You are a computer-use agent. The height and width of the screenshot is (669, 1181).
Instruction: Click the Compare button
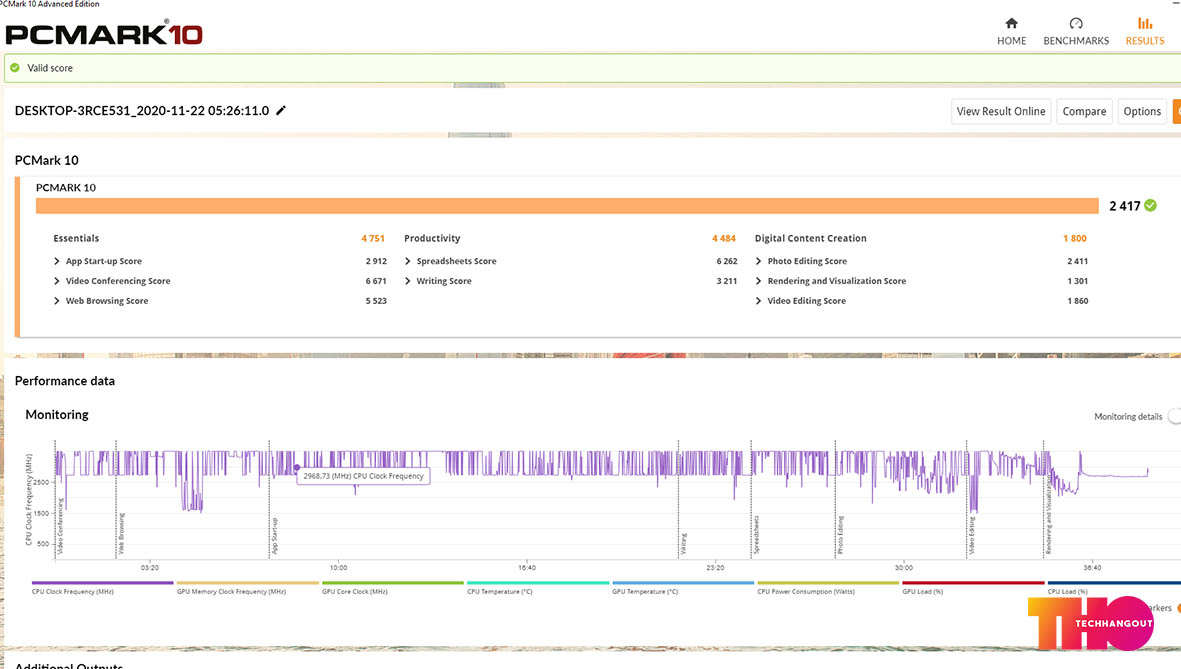tap(1084, 111)
